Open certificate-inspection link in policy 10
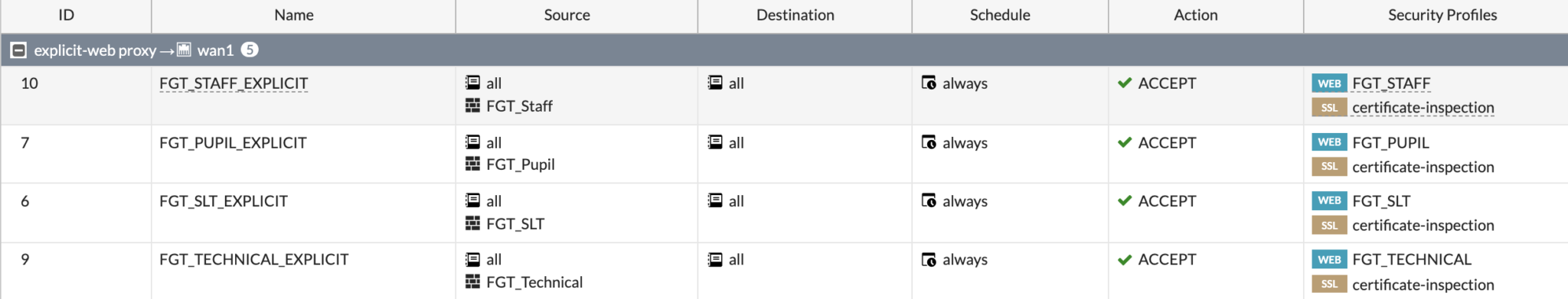This screenshot has height=299, width=1568. point(1423,108)
